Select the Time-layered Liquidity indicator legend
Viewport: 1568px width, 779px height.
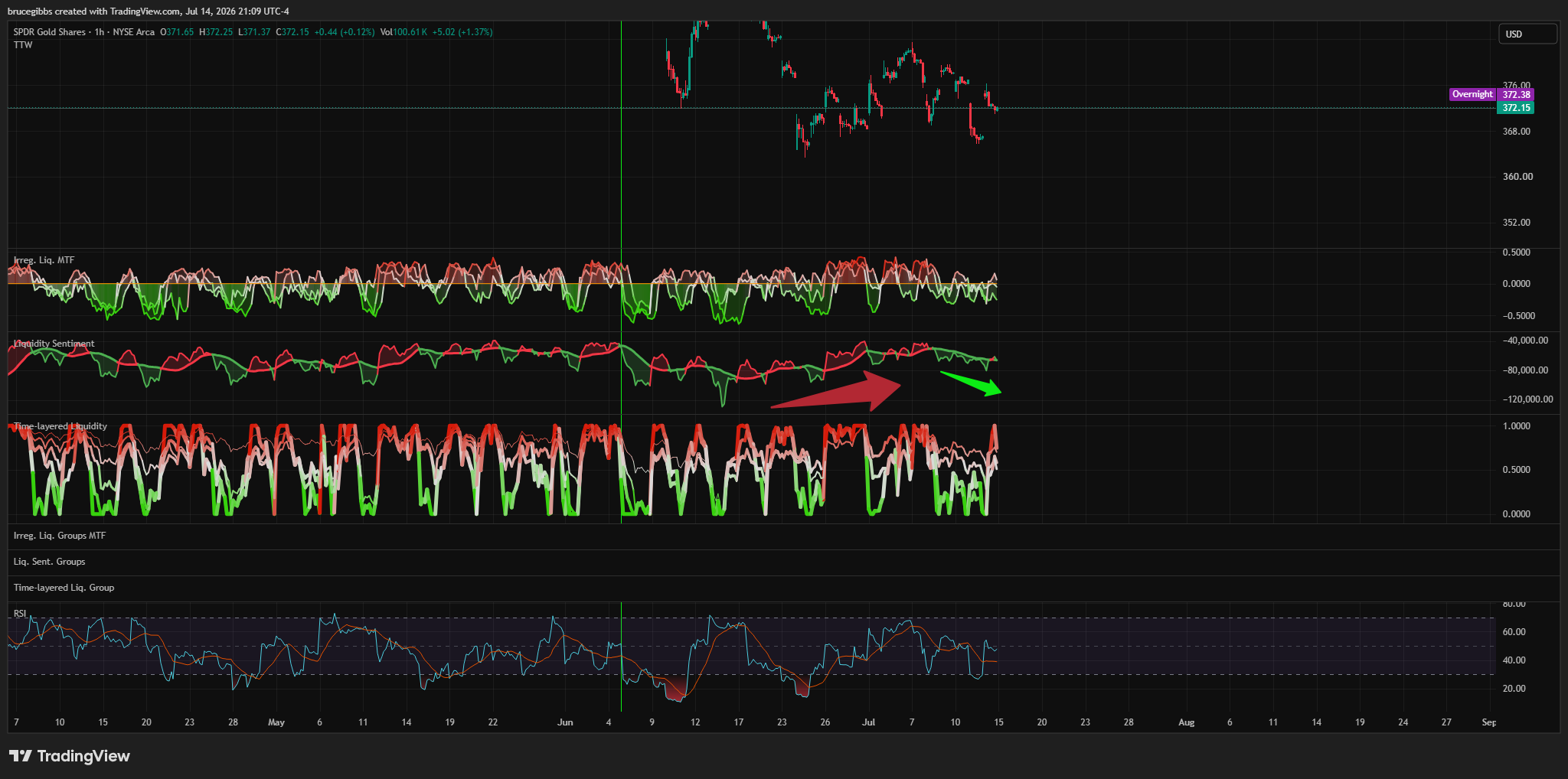[60, 426]
